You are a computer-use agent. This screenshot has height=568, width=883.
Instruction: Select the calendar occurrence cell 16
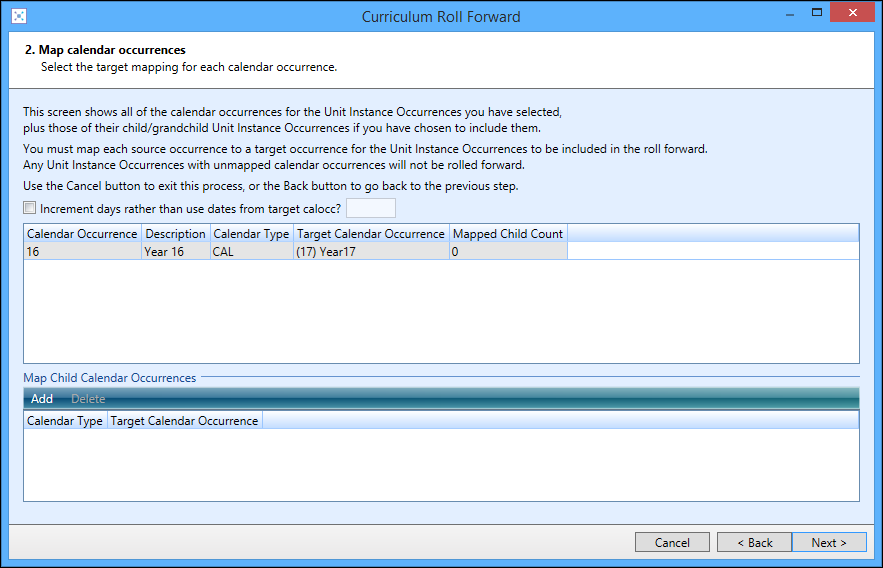tap(82, 252)
